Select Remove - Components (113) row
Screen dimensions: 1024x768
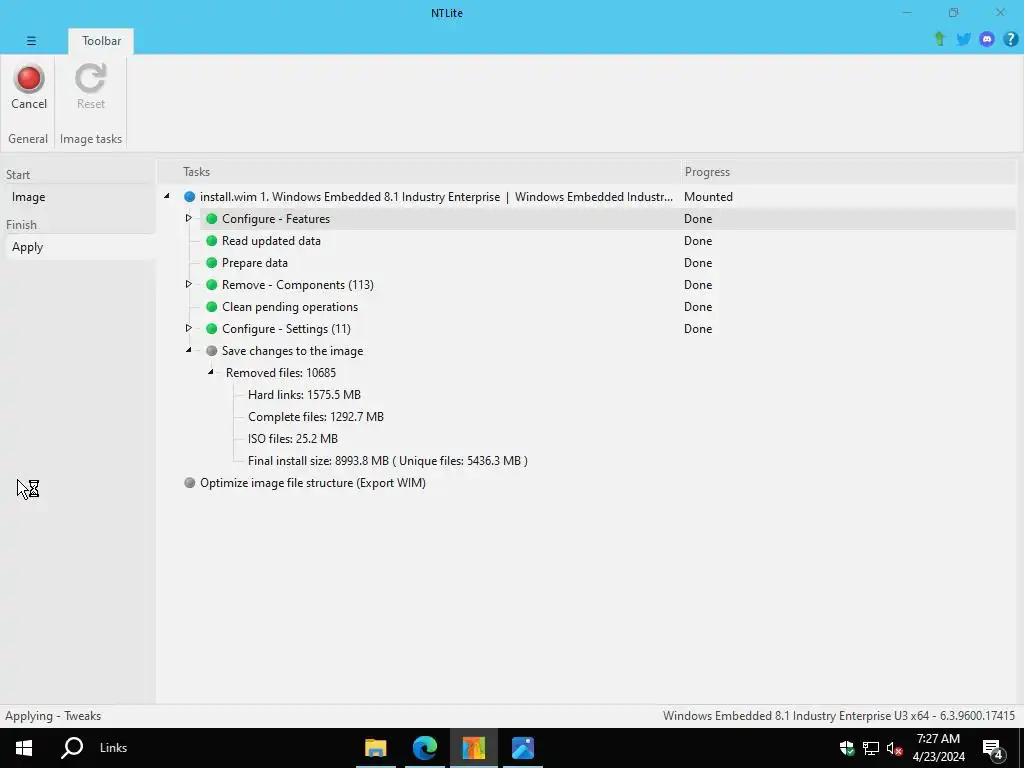(x=298, y=285)
